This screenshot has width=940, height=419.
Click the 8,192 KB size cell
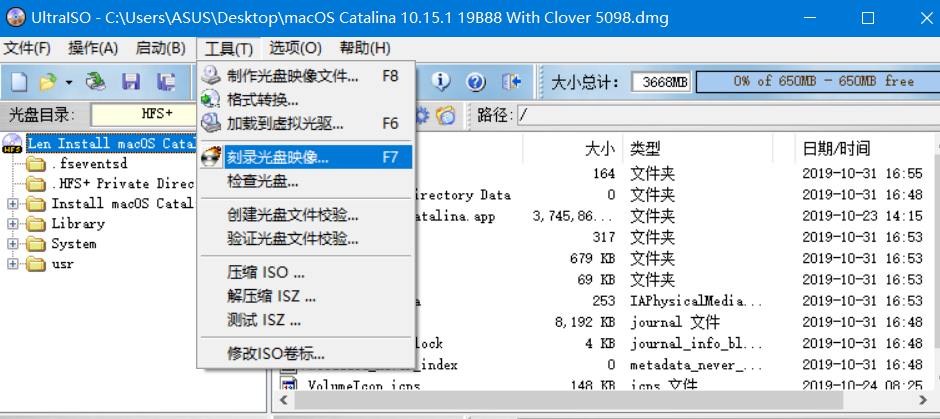coord(585,322)
